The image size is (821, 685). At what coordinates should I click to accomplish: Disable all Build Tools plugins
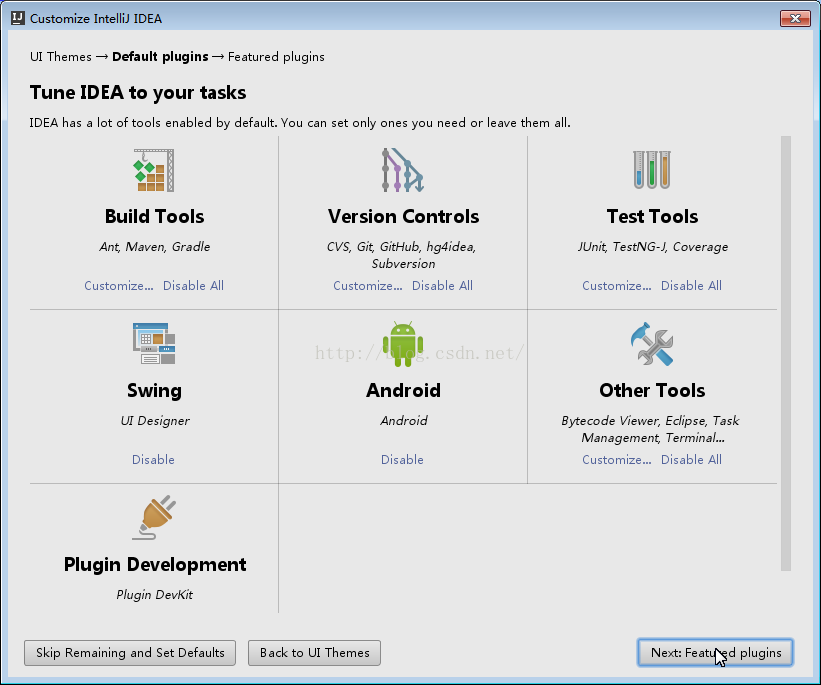pos(193,286)
